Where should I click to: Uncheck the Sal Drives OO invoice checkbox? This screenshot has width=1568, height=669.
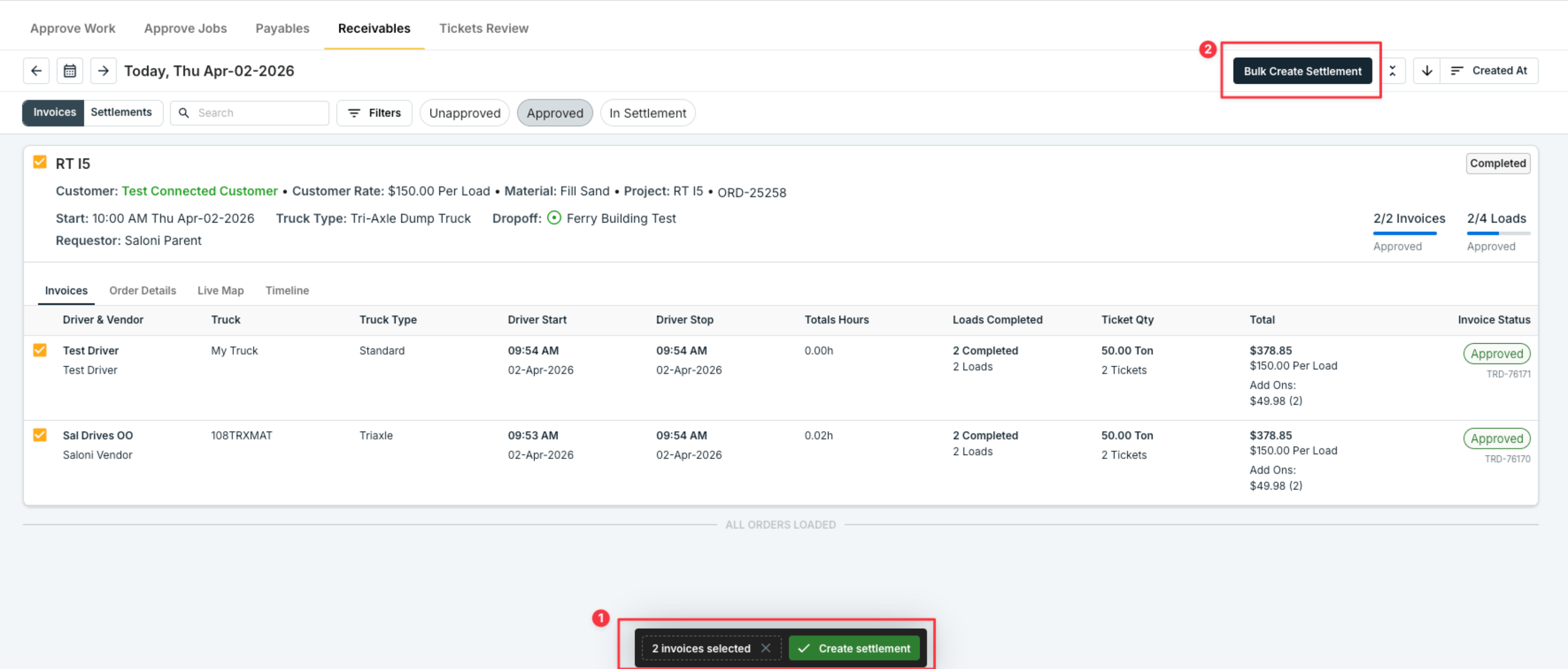(40, 434)
